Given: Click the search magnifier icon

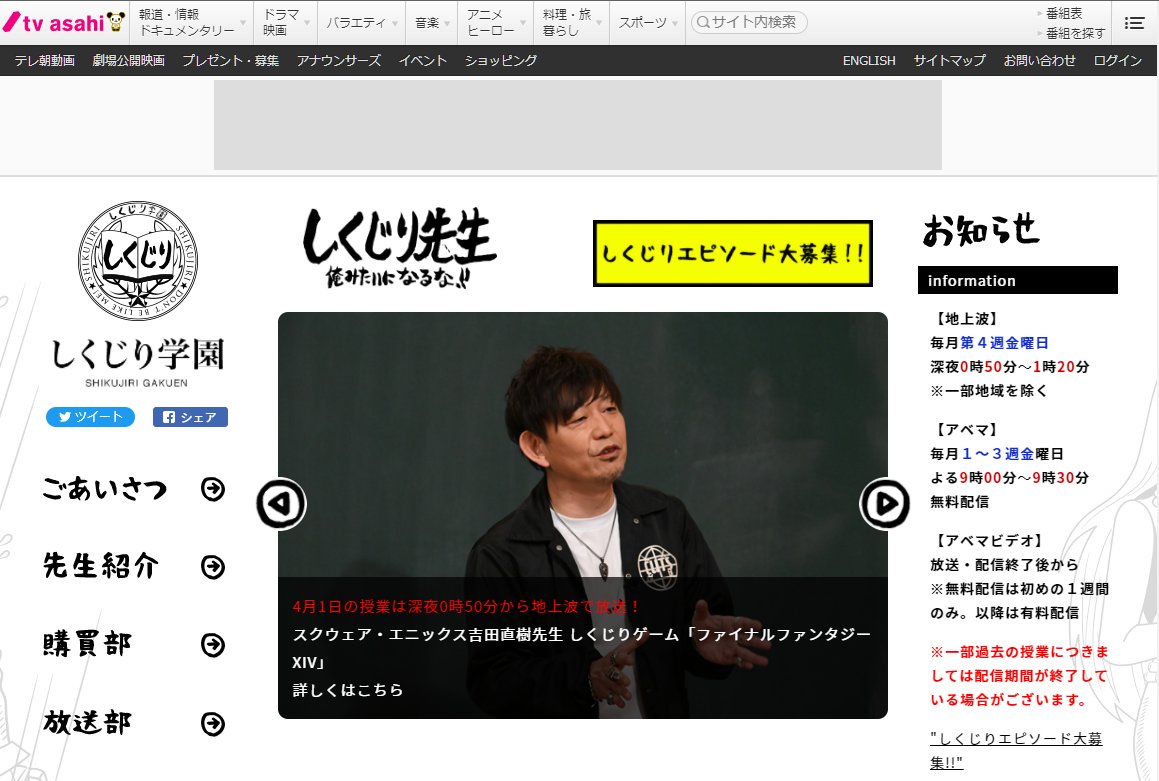Looking at the screenshot, I should point(703,22).
